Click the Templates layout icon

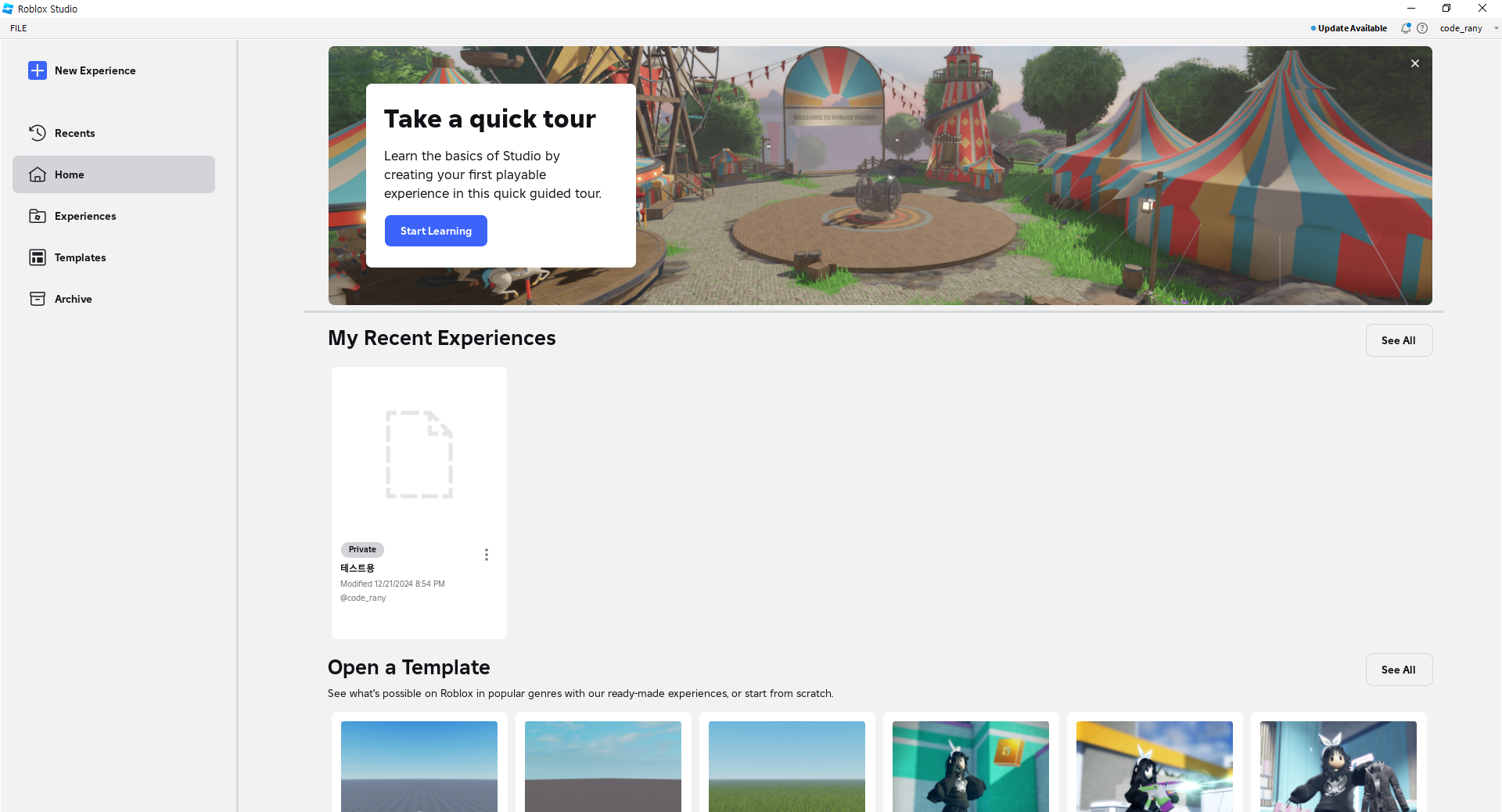click(38, 257)
